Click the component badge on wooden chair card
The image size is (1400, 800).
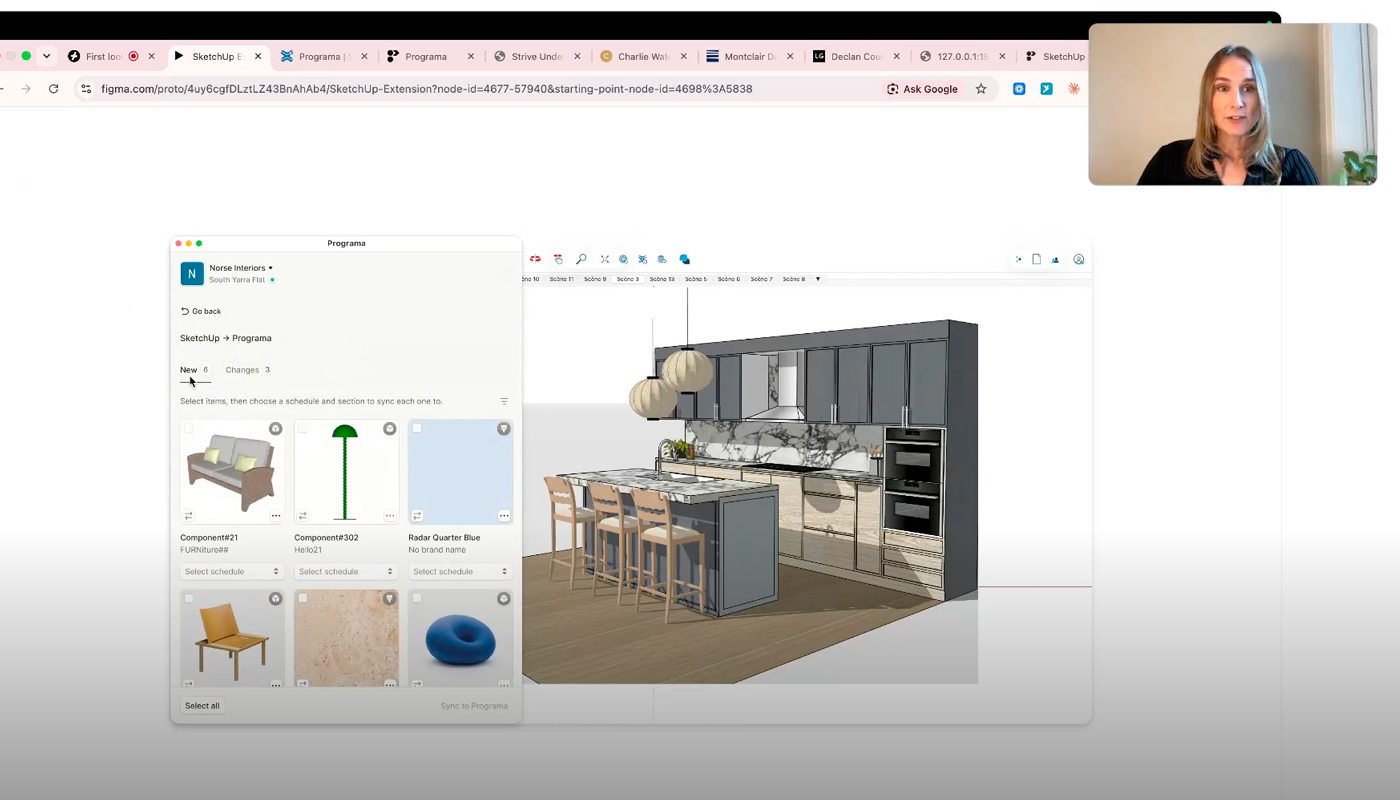[275, 599]
